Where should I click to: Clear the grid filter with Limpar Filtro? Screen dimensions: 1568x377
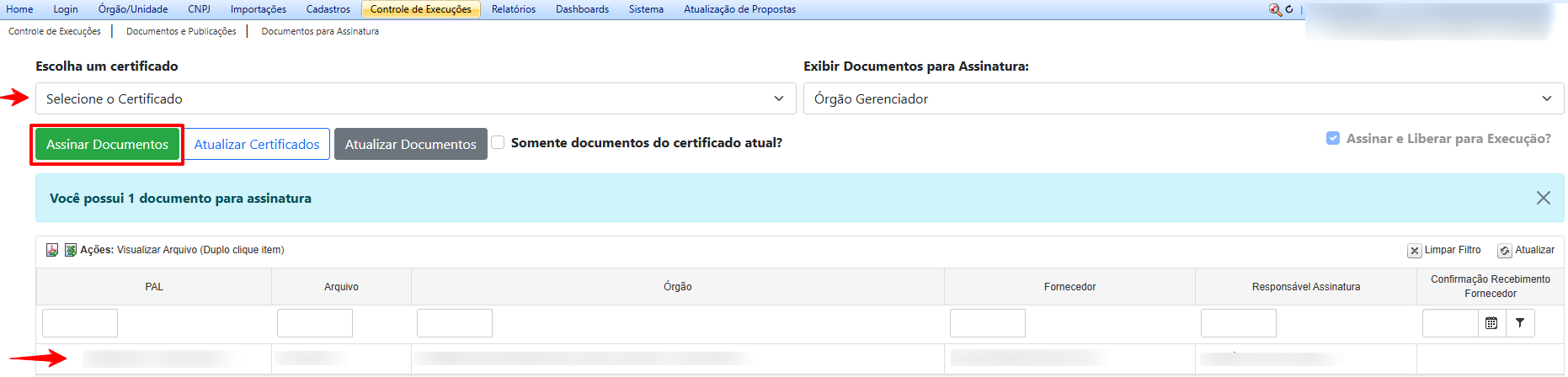click(x=1444, y=250)
